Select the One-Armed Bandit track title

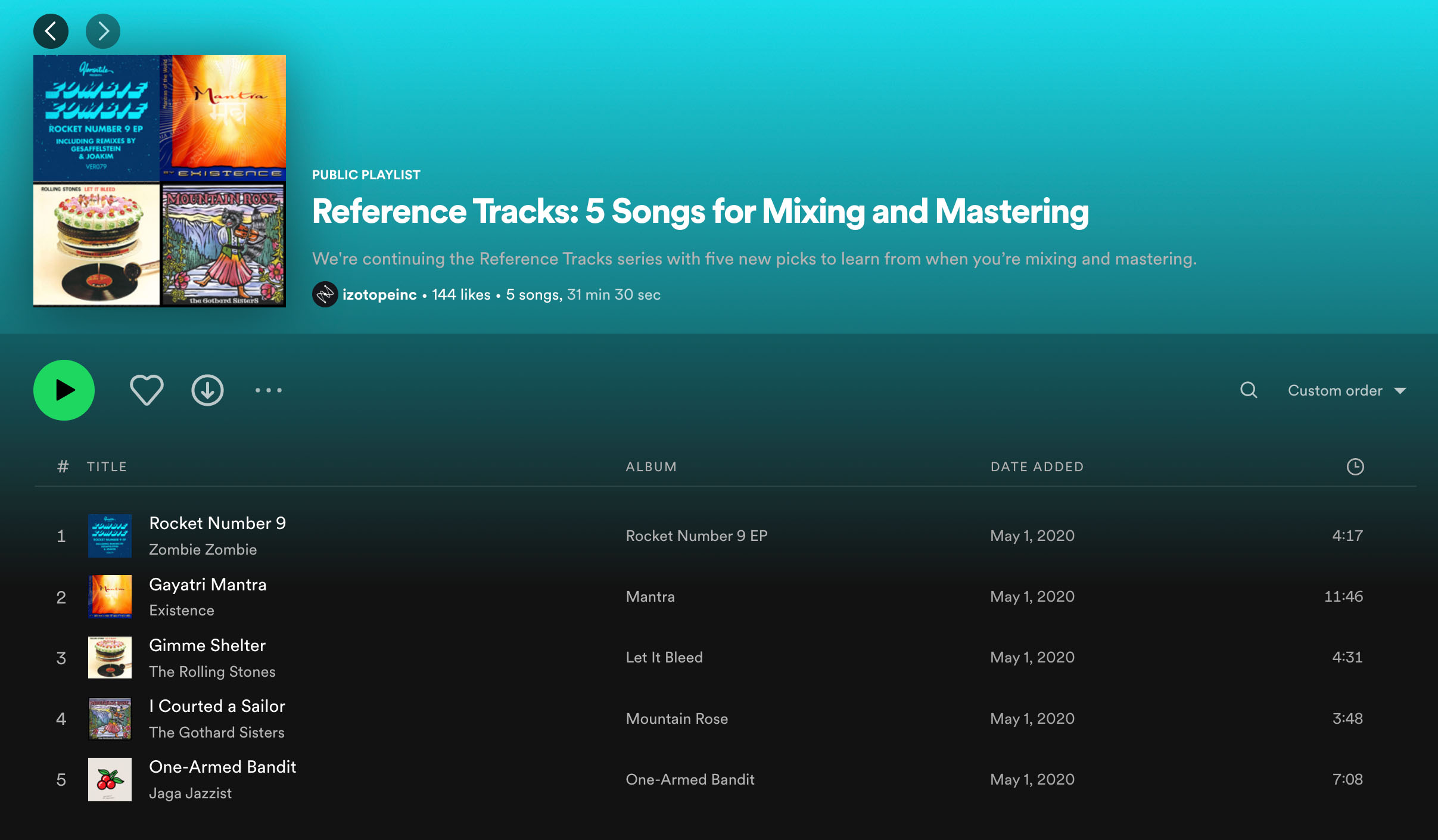[223, 767]
